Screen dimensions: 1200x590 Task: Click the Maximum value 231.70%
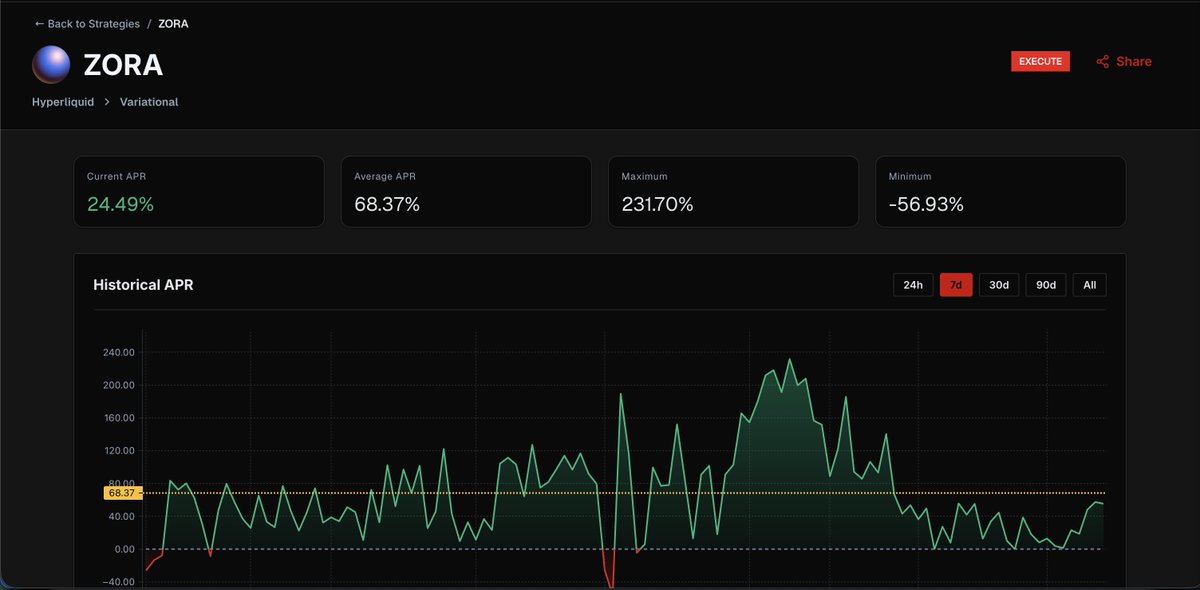tap(657, 205)
